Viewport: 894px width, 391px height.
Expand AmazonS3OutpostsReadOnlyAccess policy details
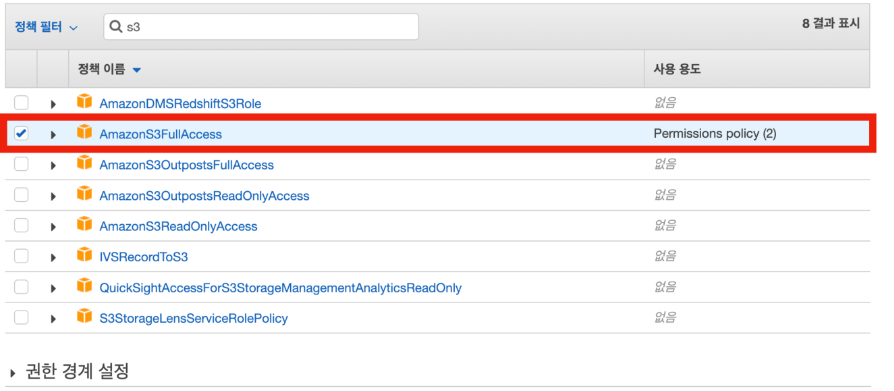pos(53,197)
